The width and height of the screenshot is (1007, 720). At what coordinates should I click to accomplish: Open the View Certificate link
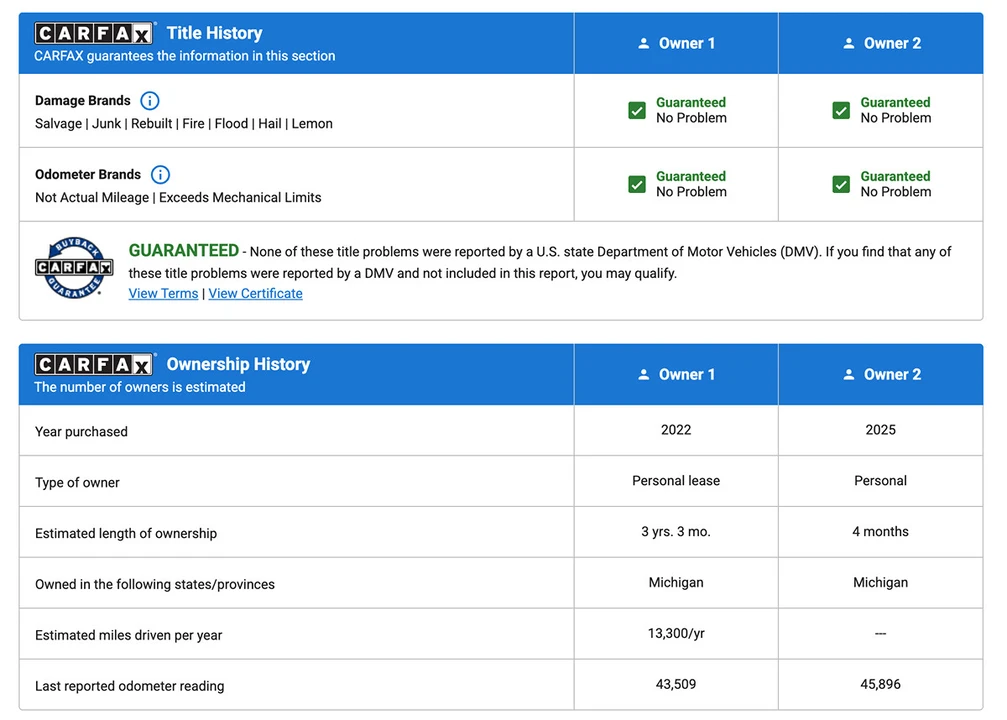pyautogui.click(x=255, y=294)
